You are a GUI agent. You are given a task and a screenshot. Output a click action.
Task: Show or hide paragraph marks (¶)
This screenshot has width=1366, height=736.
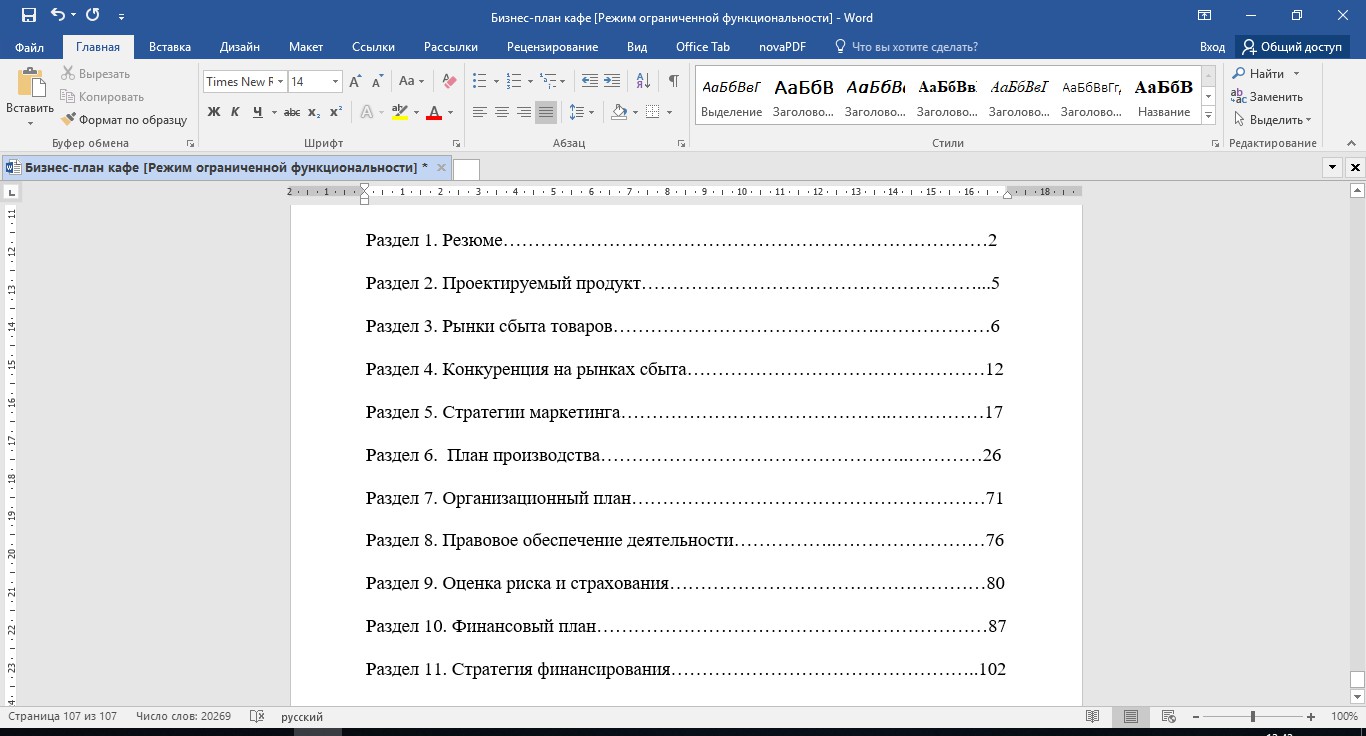coord(674,82)
